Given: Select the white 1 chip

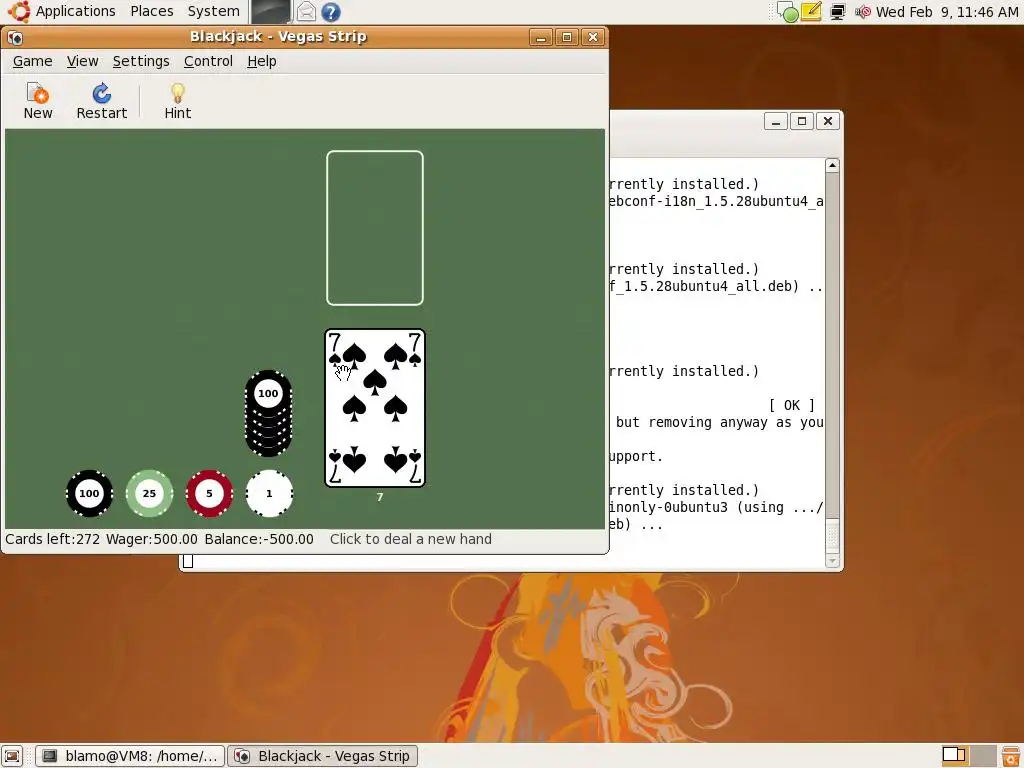Looking at the screenshot, I should click(269, 494).
